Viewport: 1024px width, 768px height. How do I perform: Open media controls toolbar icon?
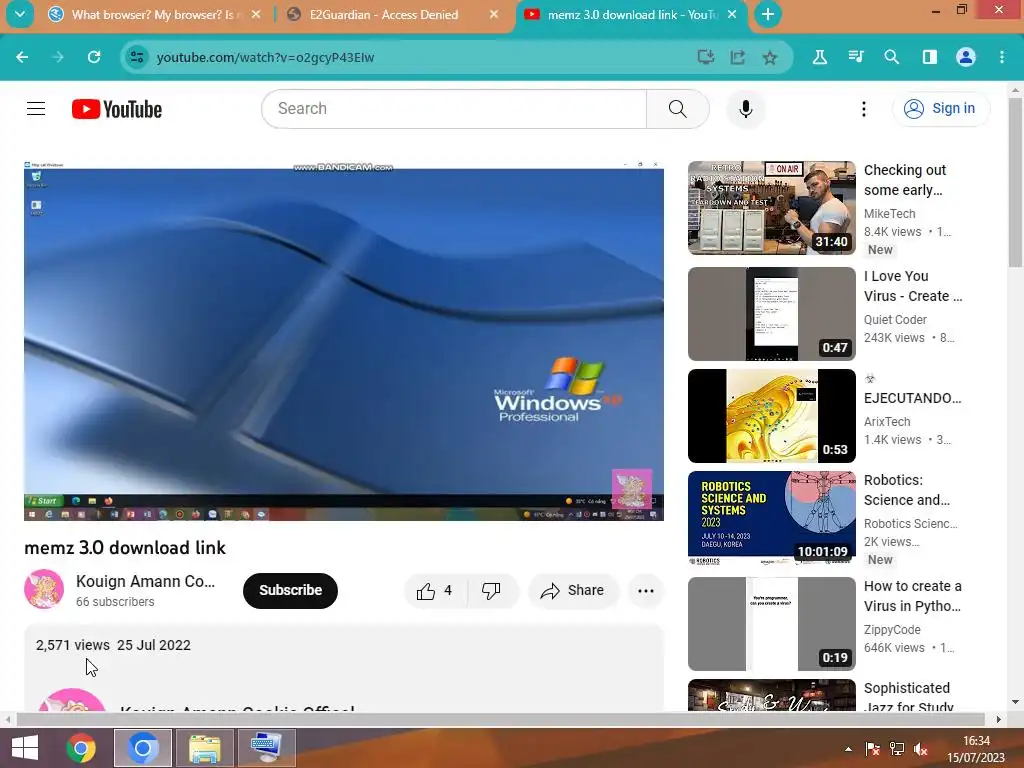click(x=856, y=57)
